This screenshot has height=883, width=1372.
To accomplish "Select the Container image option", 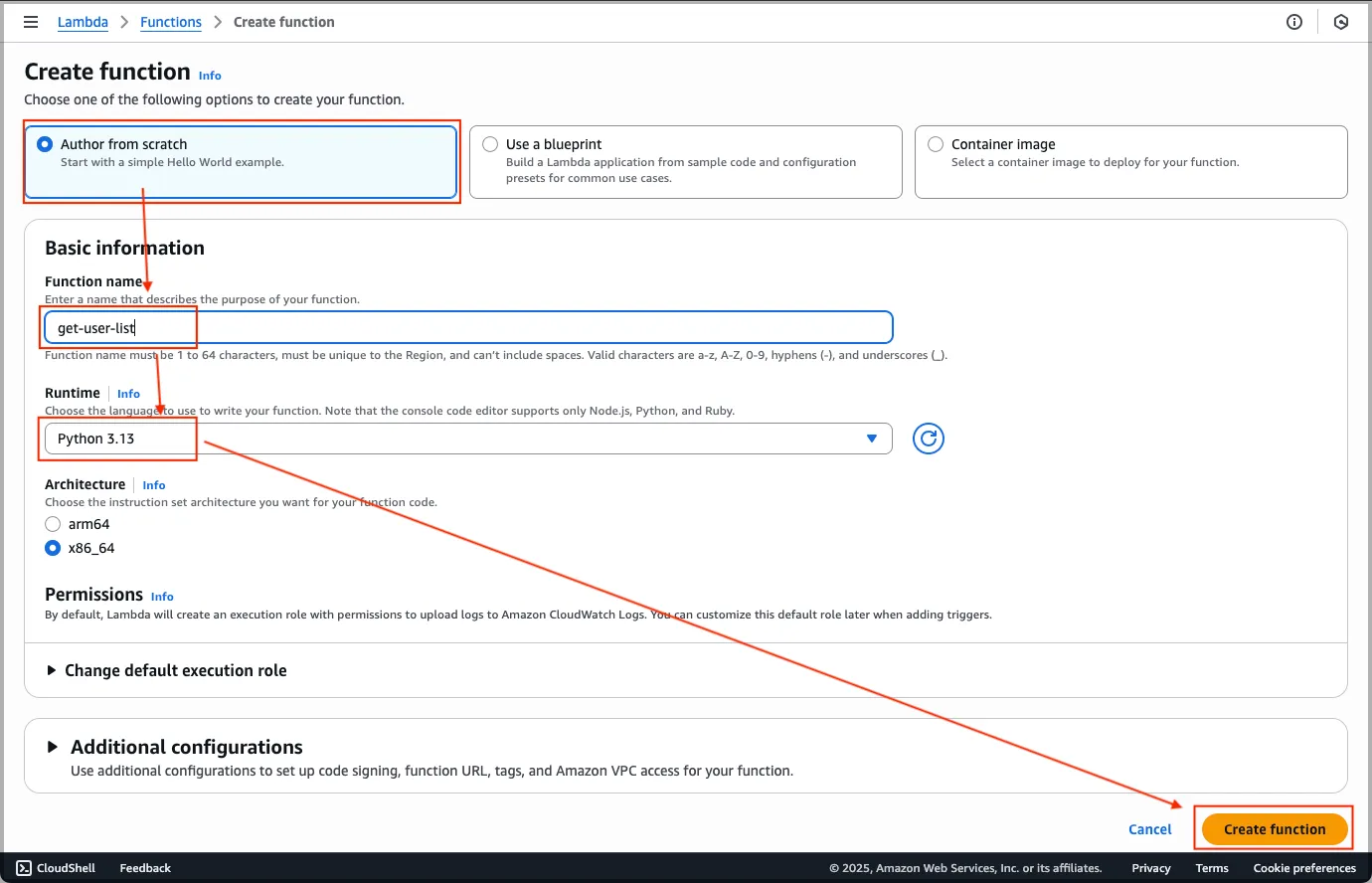I will [936, 144].
